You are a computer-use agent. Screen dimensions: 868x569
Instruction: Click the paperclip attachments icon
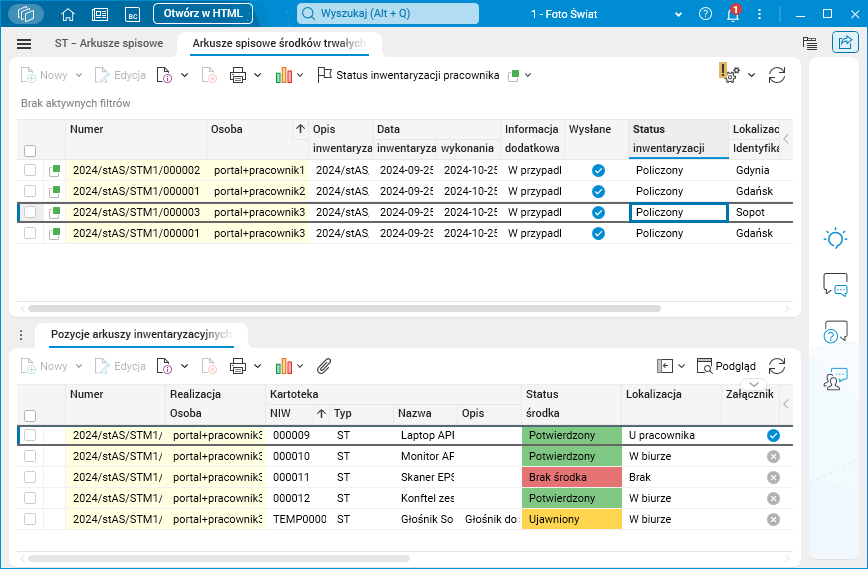324,366
